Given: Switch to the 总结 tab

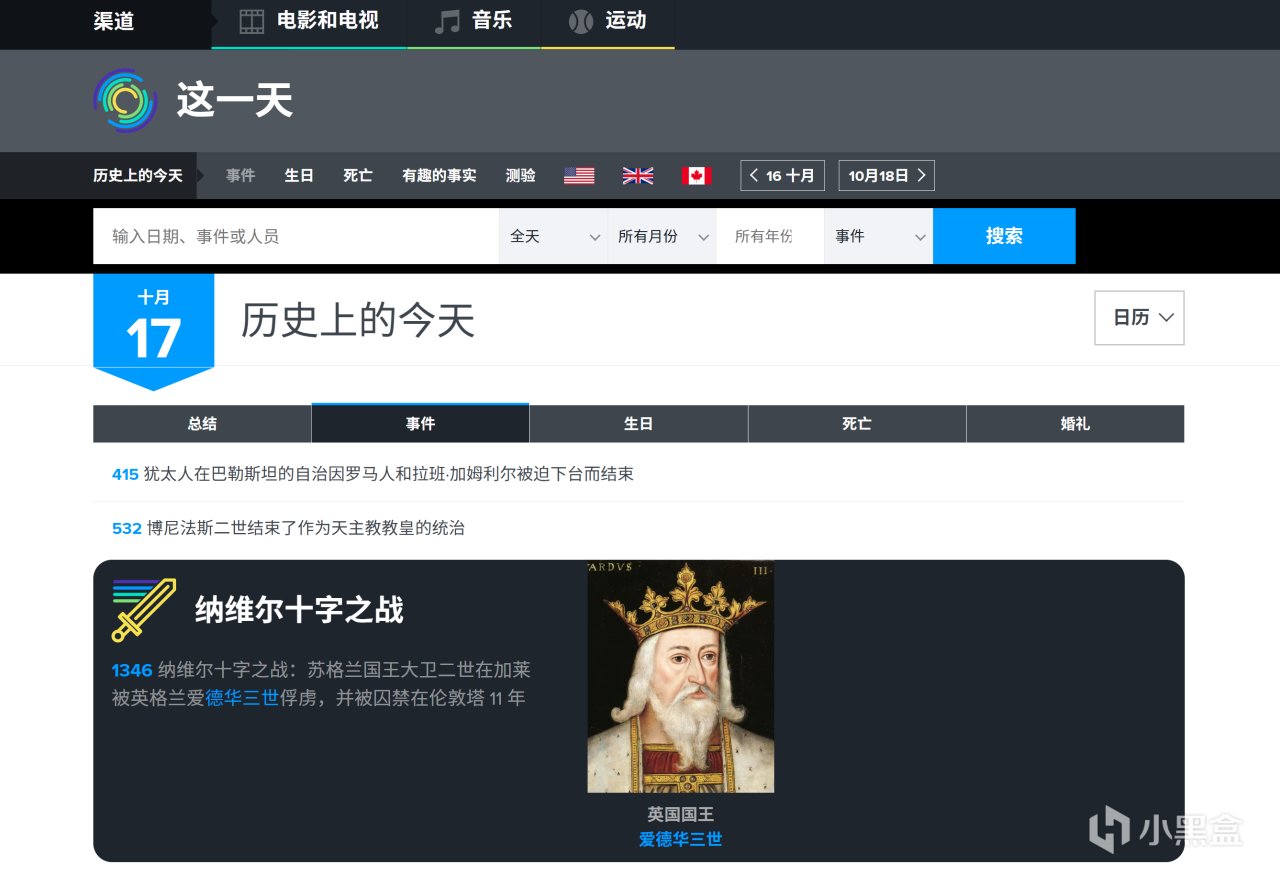Looking at the screenshot, I should (202, 424).
